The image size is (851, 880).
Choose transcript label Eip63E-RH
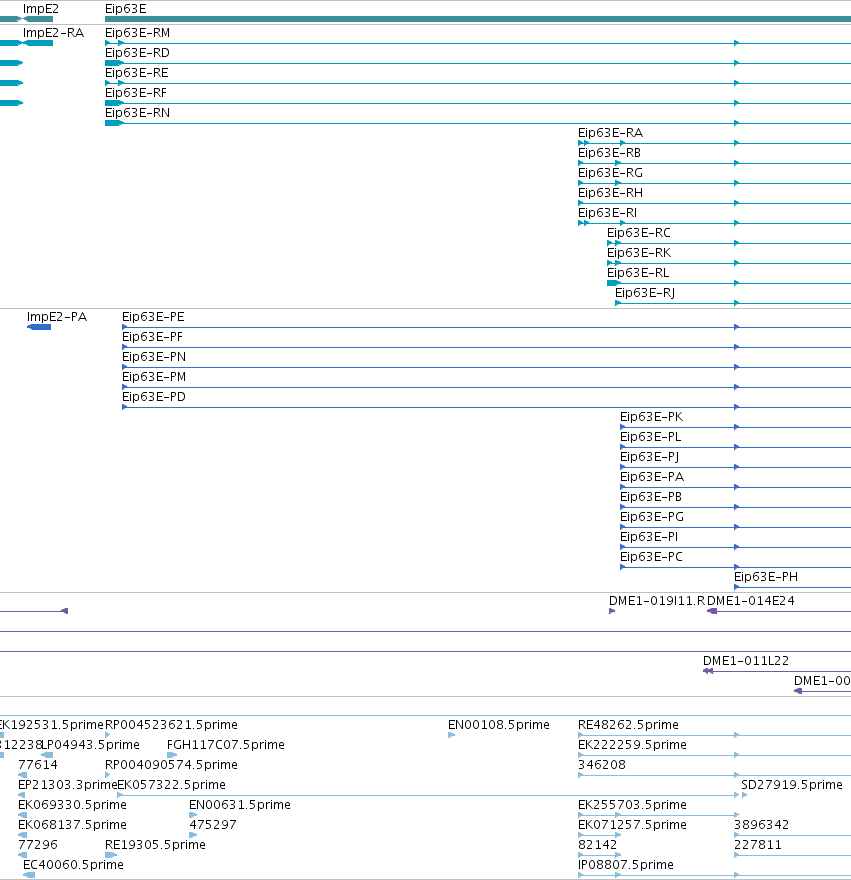pyautogui.click(x=610, y=193)
